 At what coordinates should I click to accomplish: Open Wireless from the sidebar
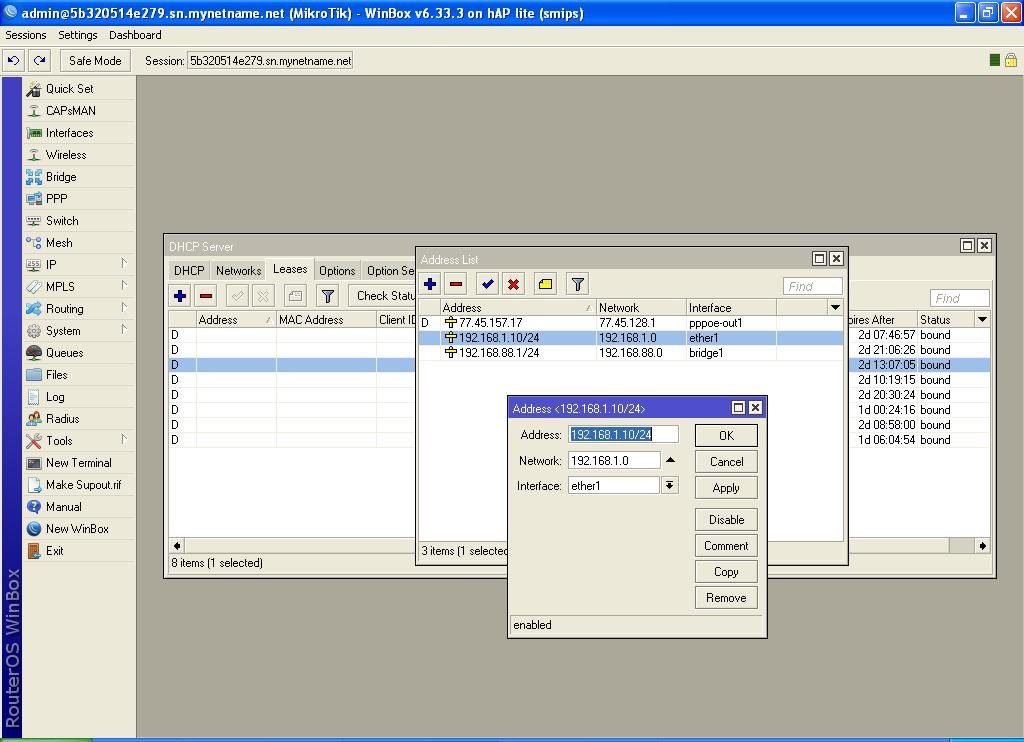coord(66,155)
